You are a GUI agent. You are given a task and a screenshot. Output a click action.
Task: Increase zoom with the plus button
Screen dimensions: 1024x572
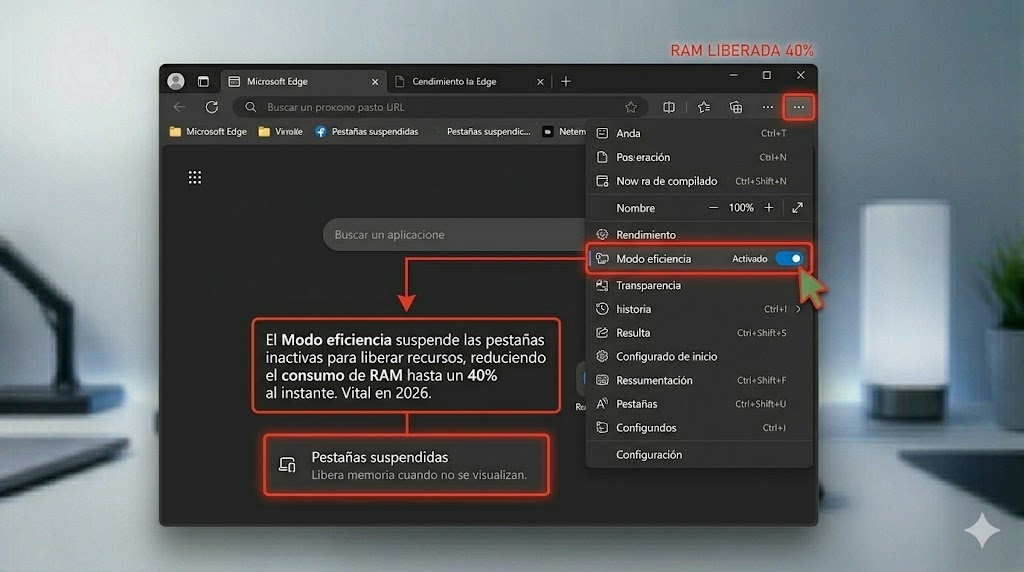point(769,208)
